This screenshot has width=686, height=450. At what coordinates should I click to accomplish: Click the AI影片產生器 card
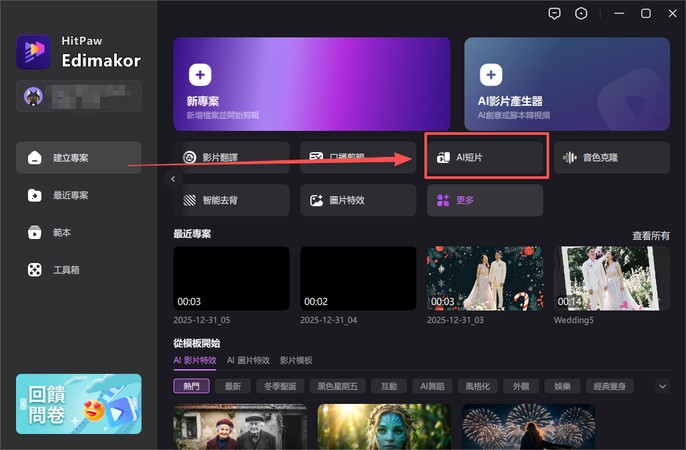point(567,84)
